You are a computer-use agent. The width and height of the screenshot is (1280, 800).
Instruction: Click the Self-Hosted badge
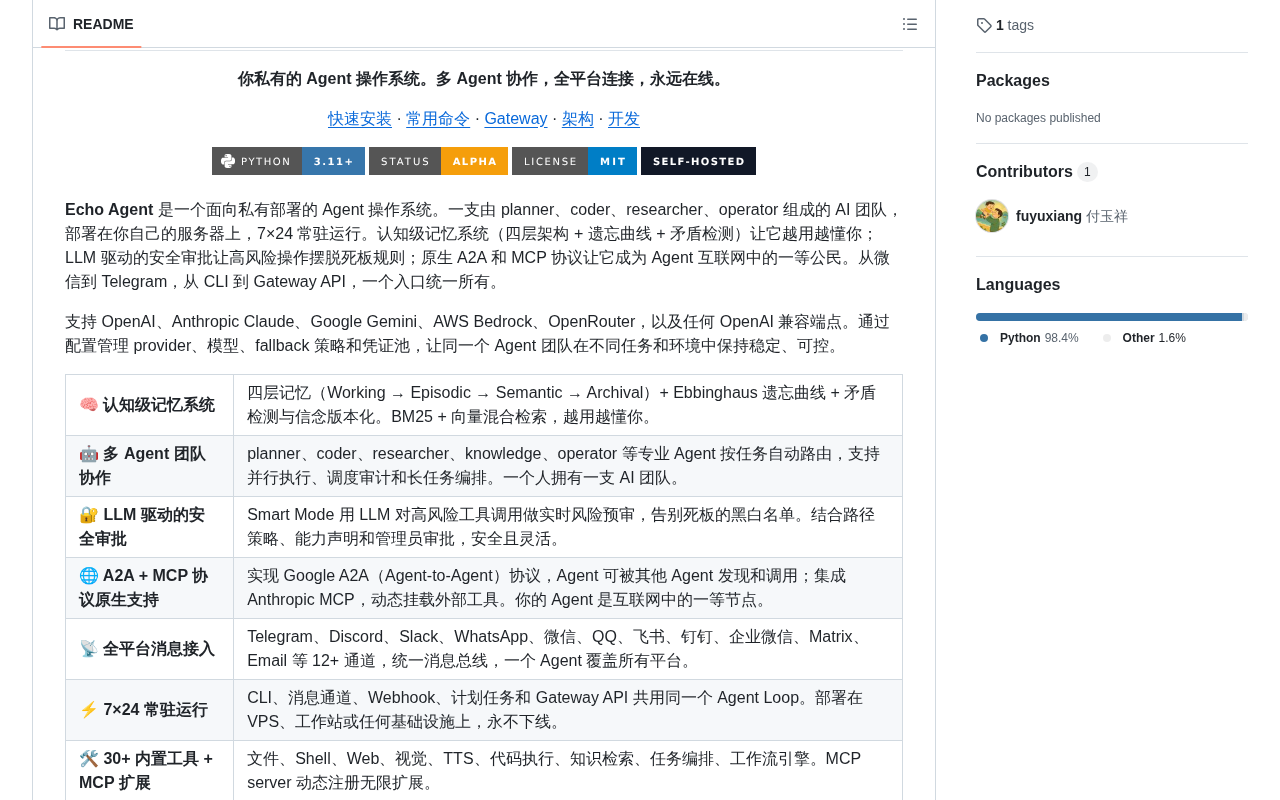[x=698, y=161]
